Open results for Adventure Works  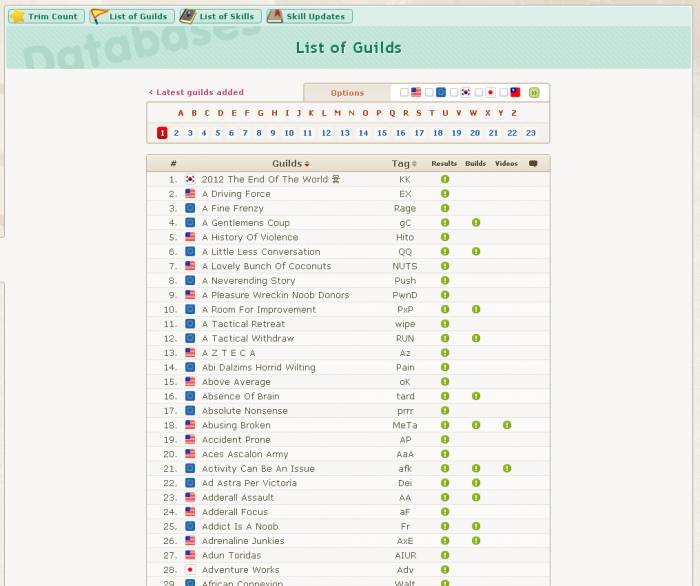pyautogui.click(x=445, y=570)
